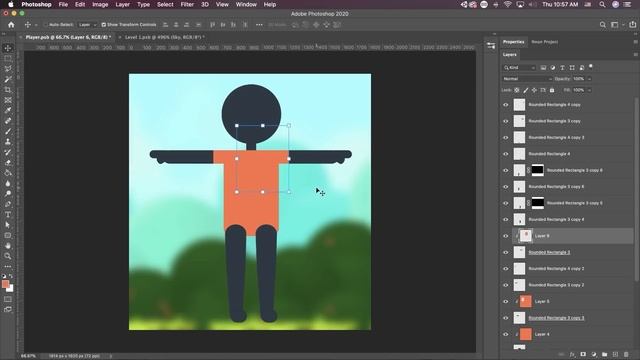This screenshot has height=360, width=640.
Task: Hide the Layer 4 layer
Action: pyautogui.click(x=506, y=334)
